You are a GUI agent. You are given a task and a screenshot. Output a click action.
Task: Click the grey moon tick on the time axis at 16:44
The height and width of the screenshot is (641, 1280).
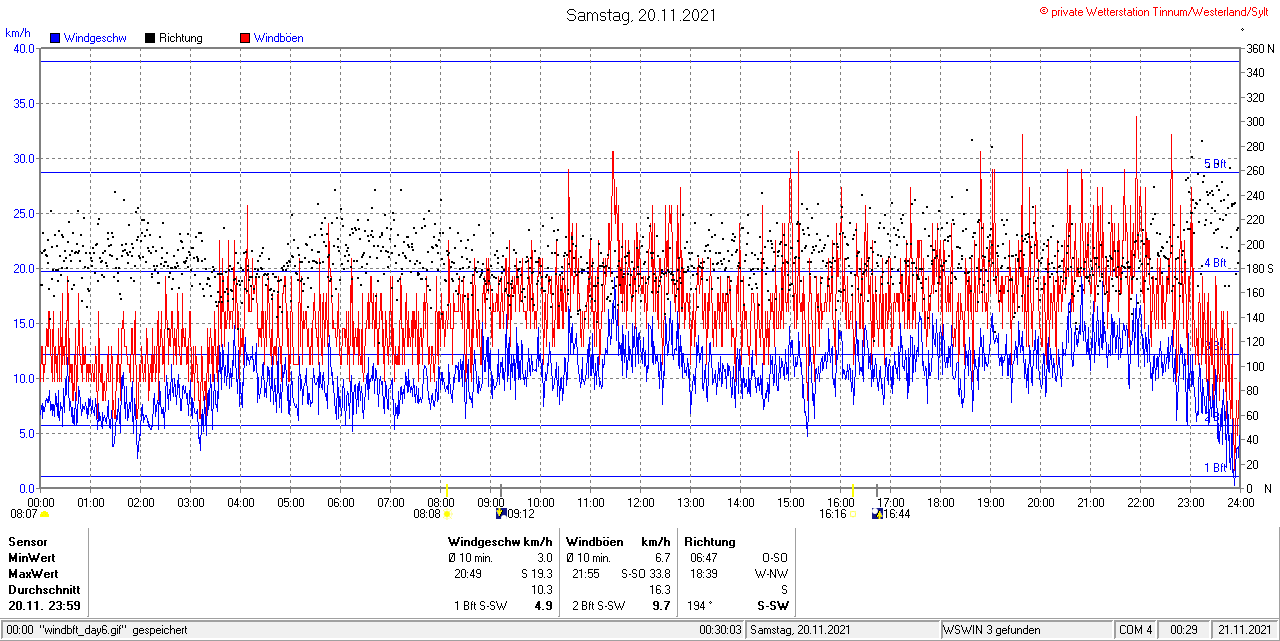(x=876, y=488)
